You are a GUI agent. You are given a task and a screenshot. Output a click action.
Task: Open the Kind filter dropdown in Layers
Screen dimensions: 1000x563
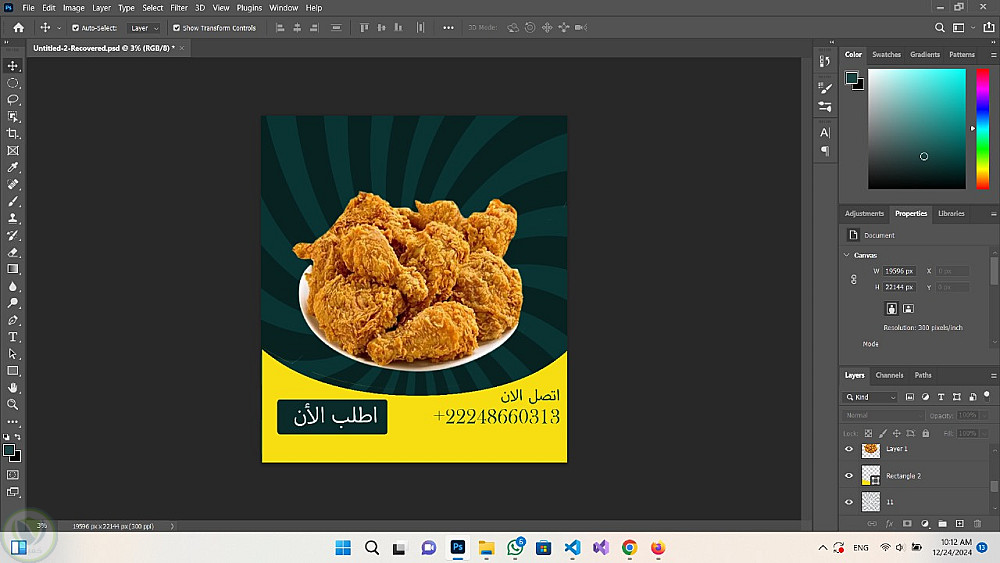point(871,397)
